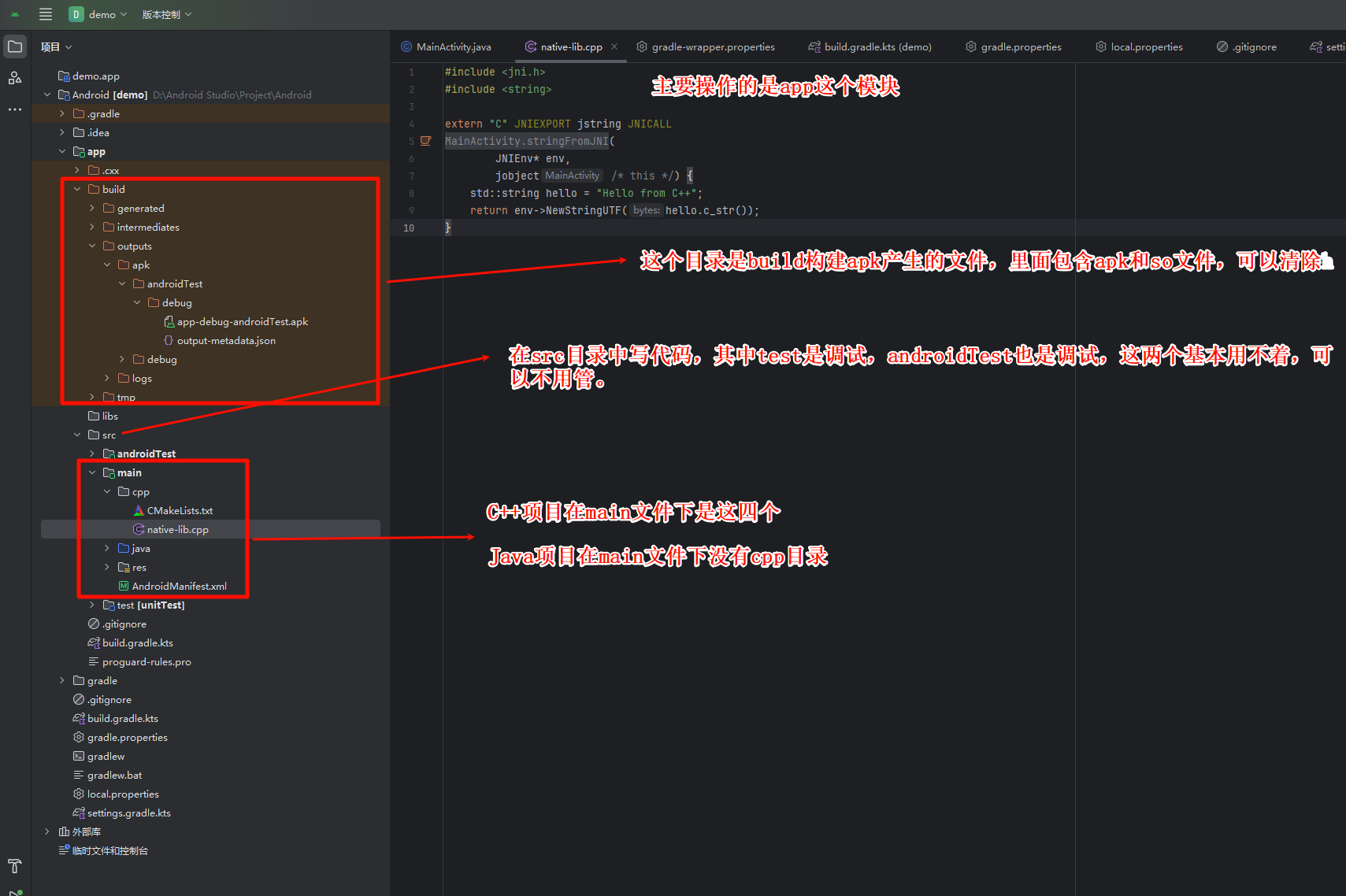Open the demo project dropdown
This screenshot has width=1346, height=896.
98,14
